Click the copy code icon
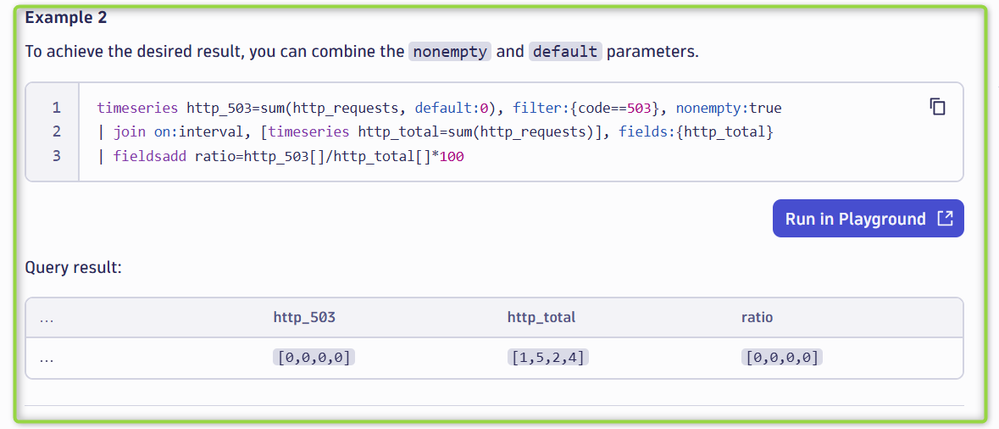The width and height of the screenshot is (999, 429). click(x=937, y=107)
